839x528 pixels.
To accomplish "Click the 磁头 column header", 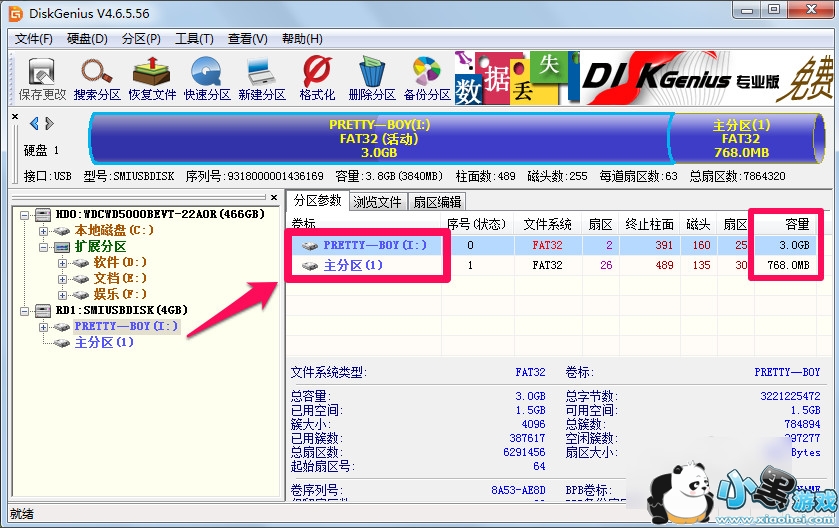I will pyautogui.click(x=698, y=224).
